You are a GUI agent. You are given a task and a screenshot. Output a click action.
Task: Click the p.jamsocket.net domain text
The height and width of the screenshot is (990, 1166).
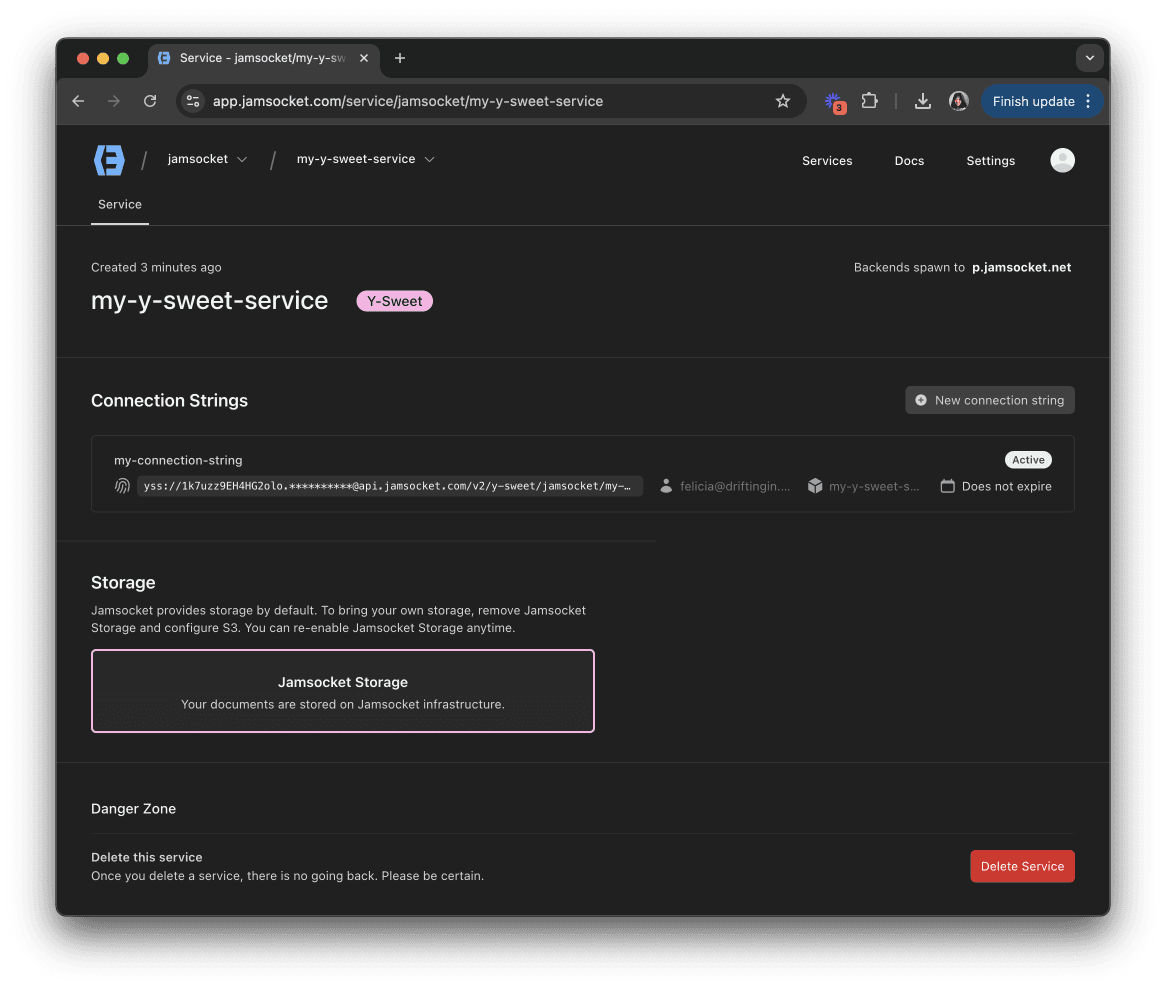pos(1022,268)
